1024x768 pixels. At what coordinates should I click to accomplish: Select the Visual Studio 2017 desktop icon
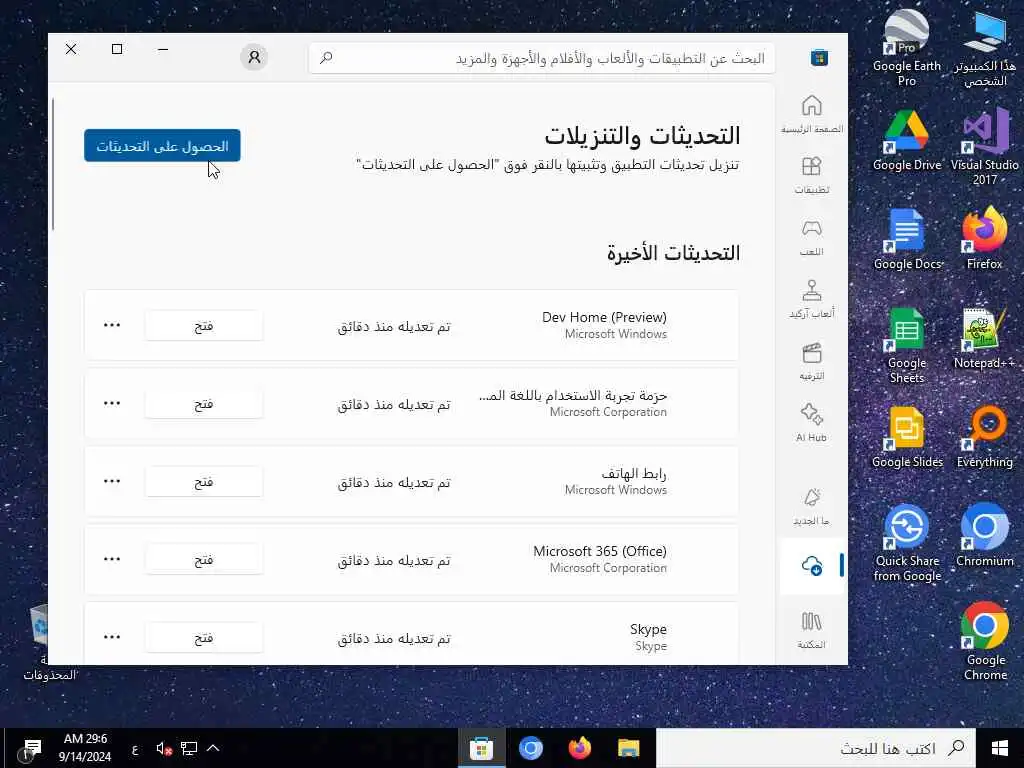[985, 148]
